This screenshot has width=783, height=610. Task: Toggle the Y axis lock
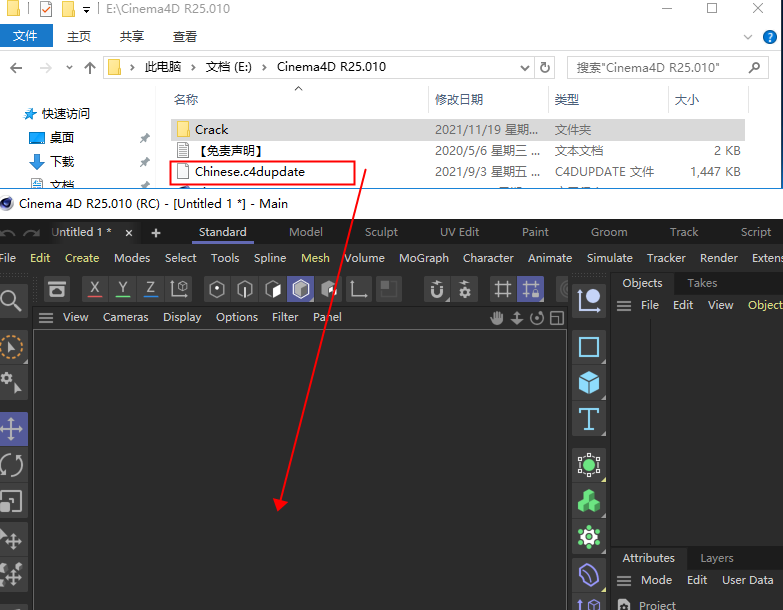pyautogui.click(x=123, y=289)
